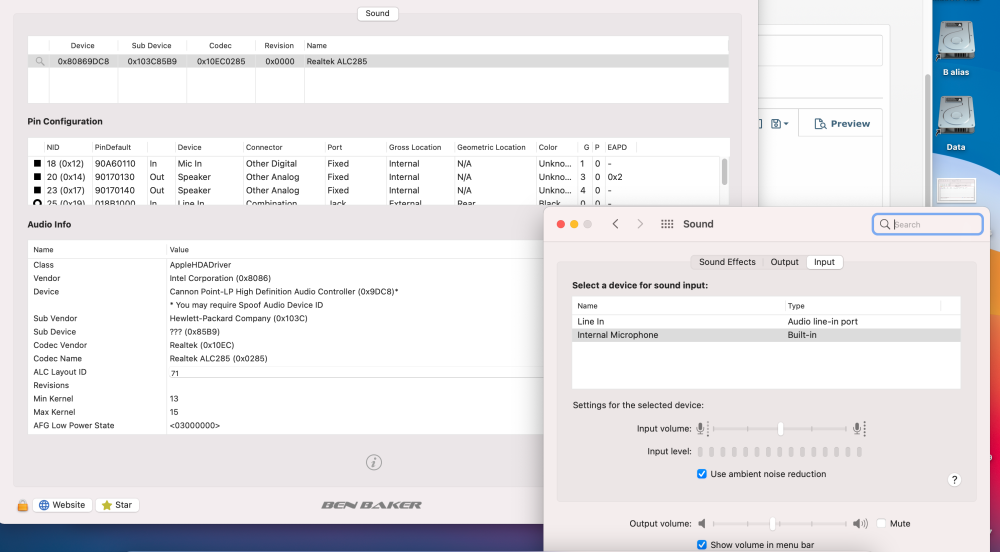Go back in Sound preferences

[x=615, y=224]
